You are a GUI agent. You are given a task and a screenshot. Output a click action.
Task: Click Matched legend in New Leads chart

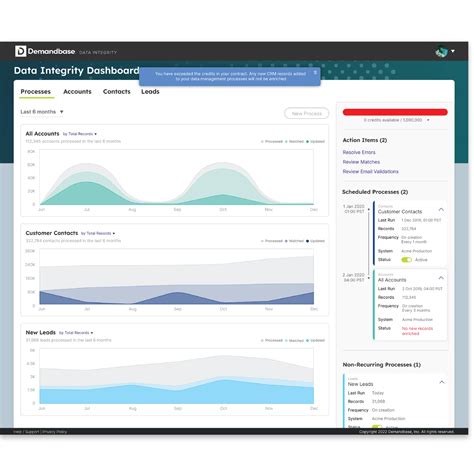pyautogui.click(x=295, y=340)
